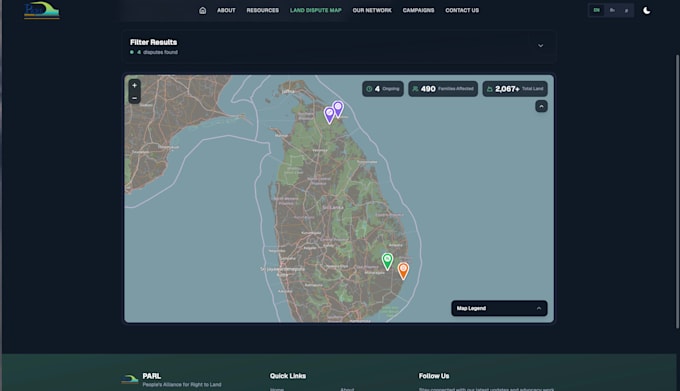This screenshot has width=680, height=391.
Task: Open the OUR NETWORK page
Action: point(372,10)
